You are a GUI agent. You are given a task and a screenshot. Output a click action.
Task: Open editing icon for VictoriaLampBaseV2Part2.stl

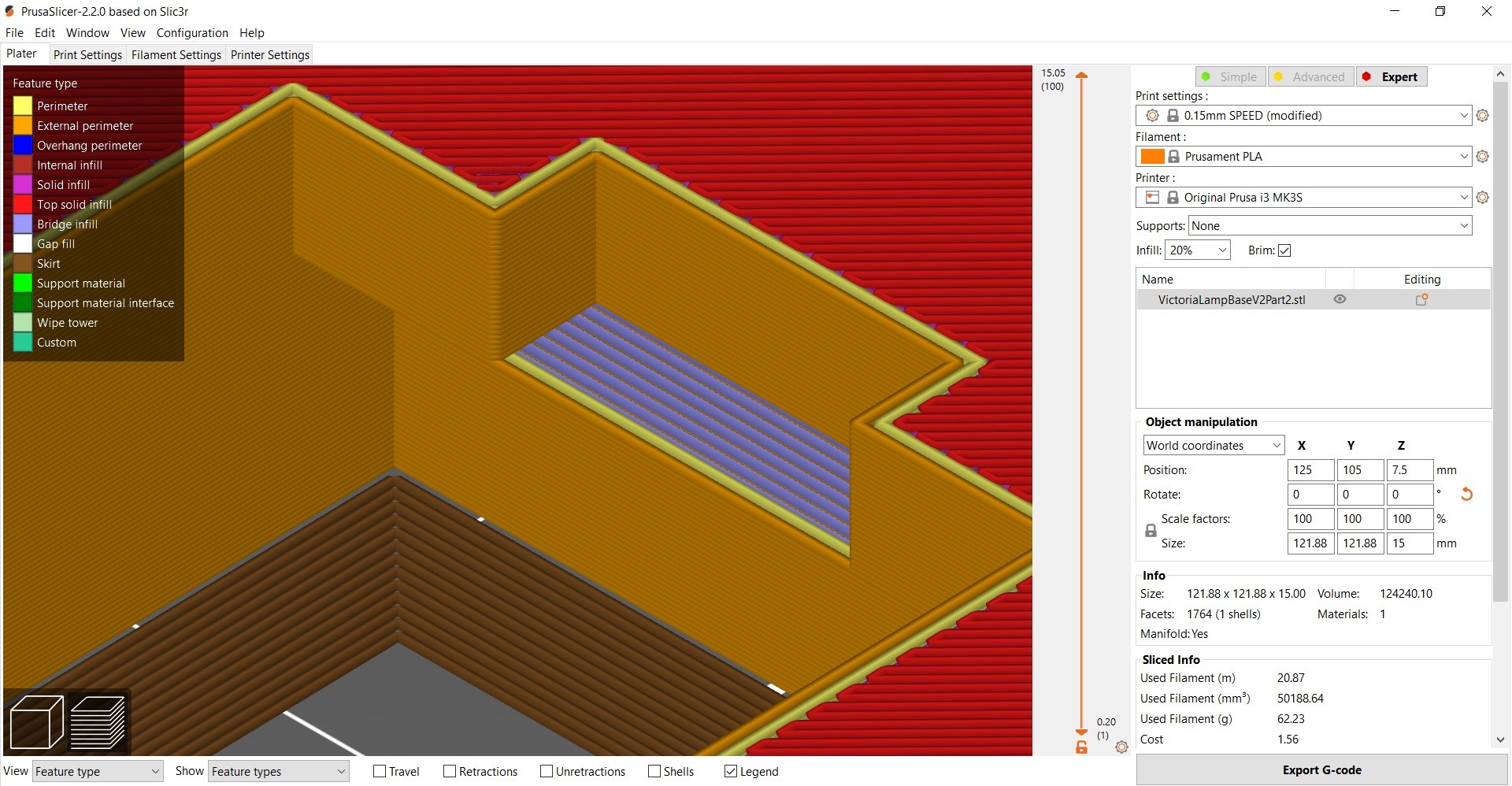point(1421,299)
